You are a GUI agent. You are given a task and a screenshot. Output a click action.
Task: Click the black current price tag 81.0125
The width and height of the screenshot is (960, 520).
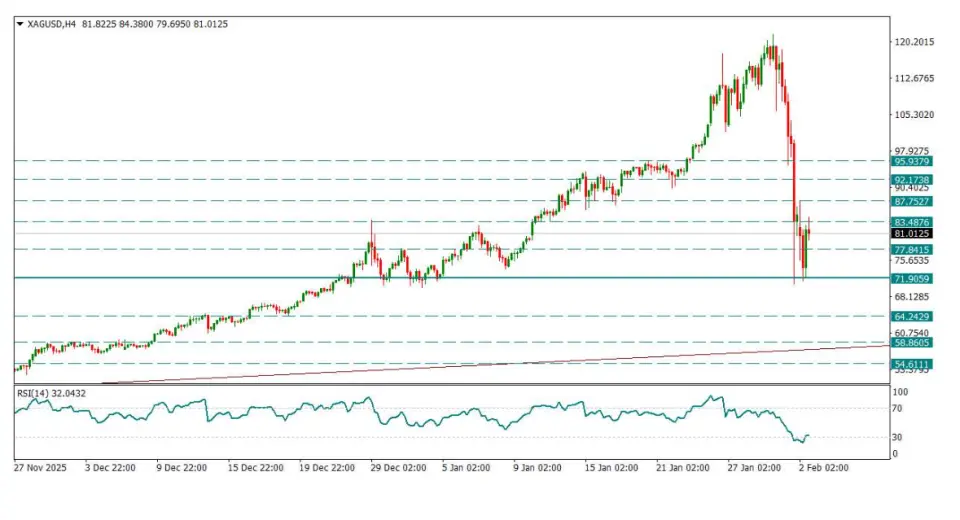(x=912, y=234)
